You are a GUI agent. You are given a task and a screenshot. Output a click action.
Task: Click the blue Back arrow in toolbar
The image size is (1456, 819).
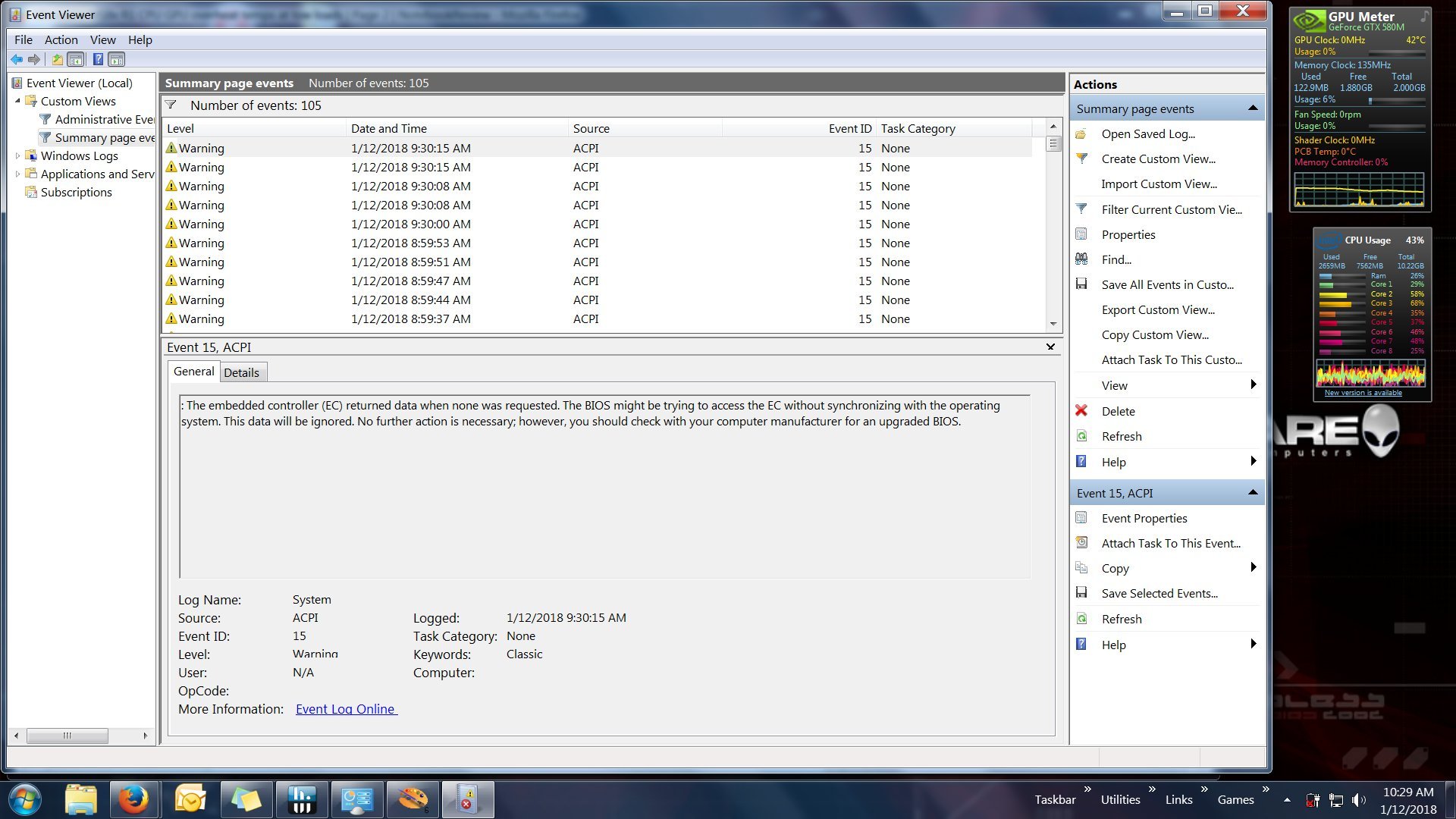coord(16,59)
